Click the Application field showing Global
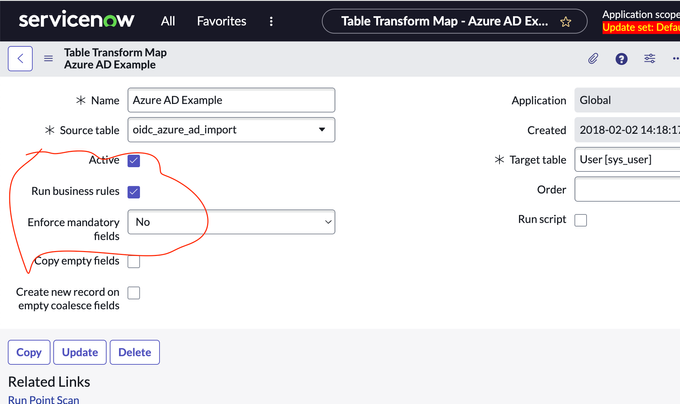The width and height of the screenshot is (680, 404). pyautogui.click(x=627, y=100)
